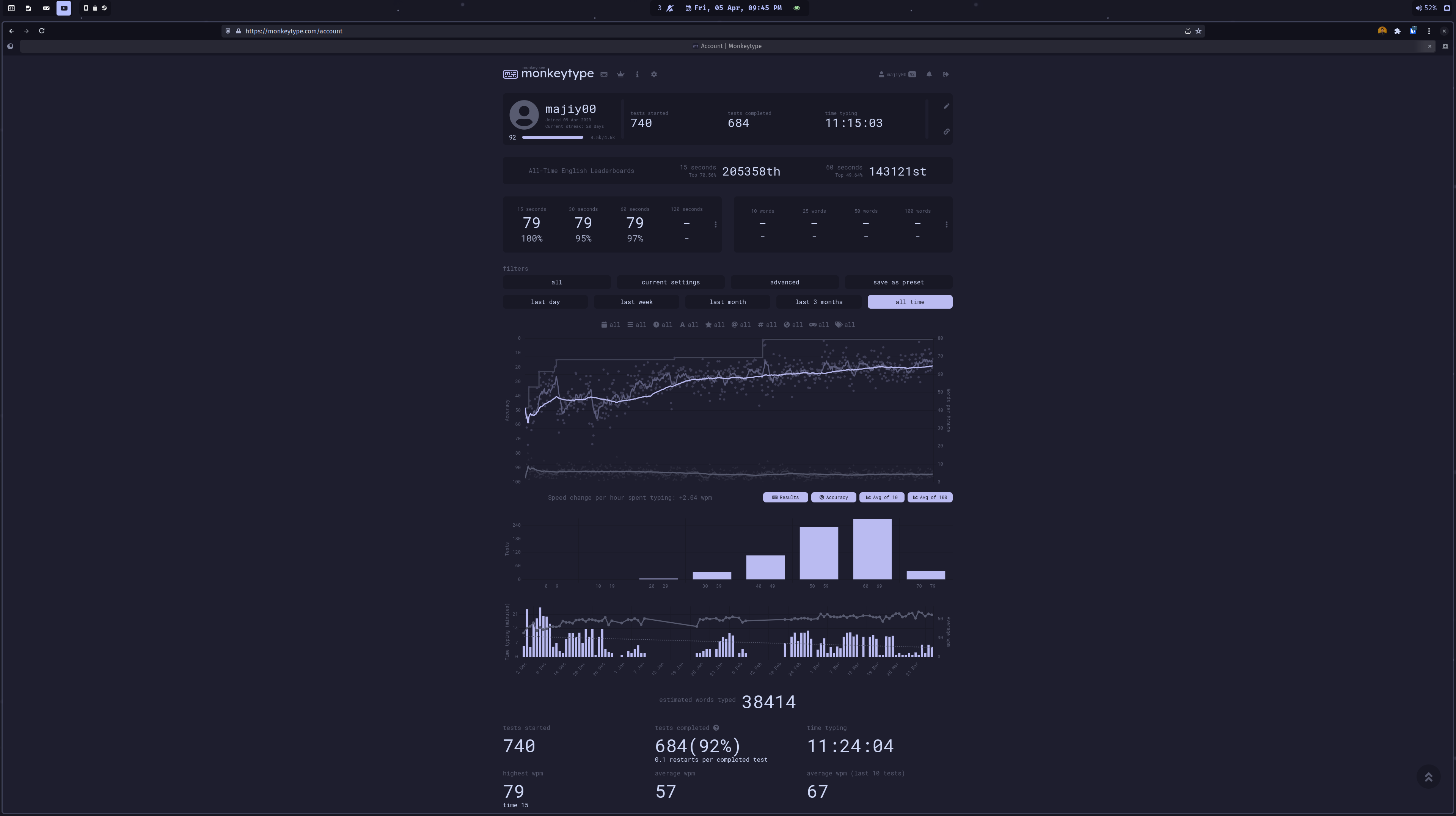Toggle 'Avg of 10' chart line
This screenshot has height=816, width=1456.
[x=882, y=497]
